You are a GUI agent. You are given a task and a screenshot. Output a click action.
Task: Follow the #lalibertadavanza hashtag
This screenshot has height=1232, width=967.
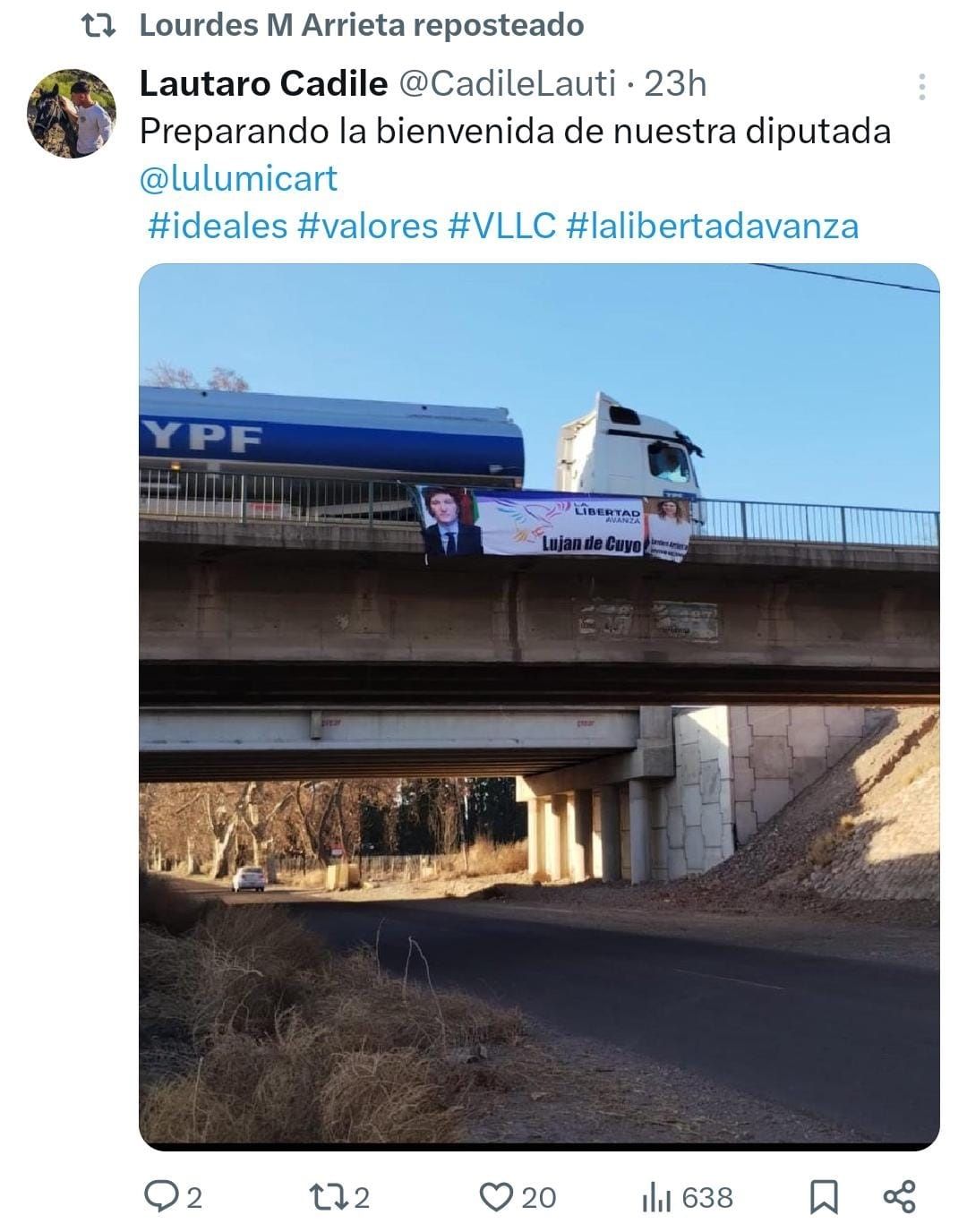tap(713, 225)
